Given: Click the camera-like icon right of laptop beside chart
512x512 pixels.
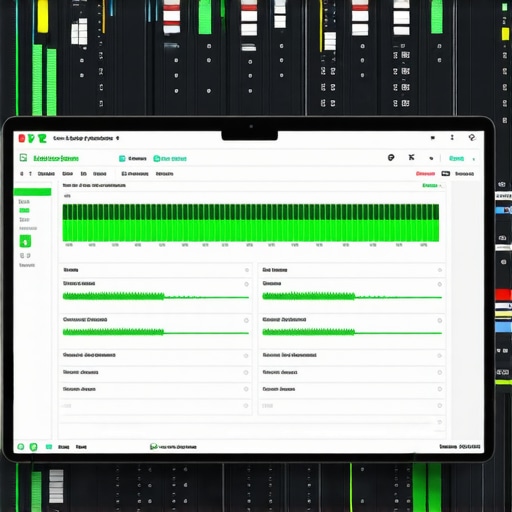Looking at the screenshot, I should point(502,238).
